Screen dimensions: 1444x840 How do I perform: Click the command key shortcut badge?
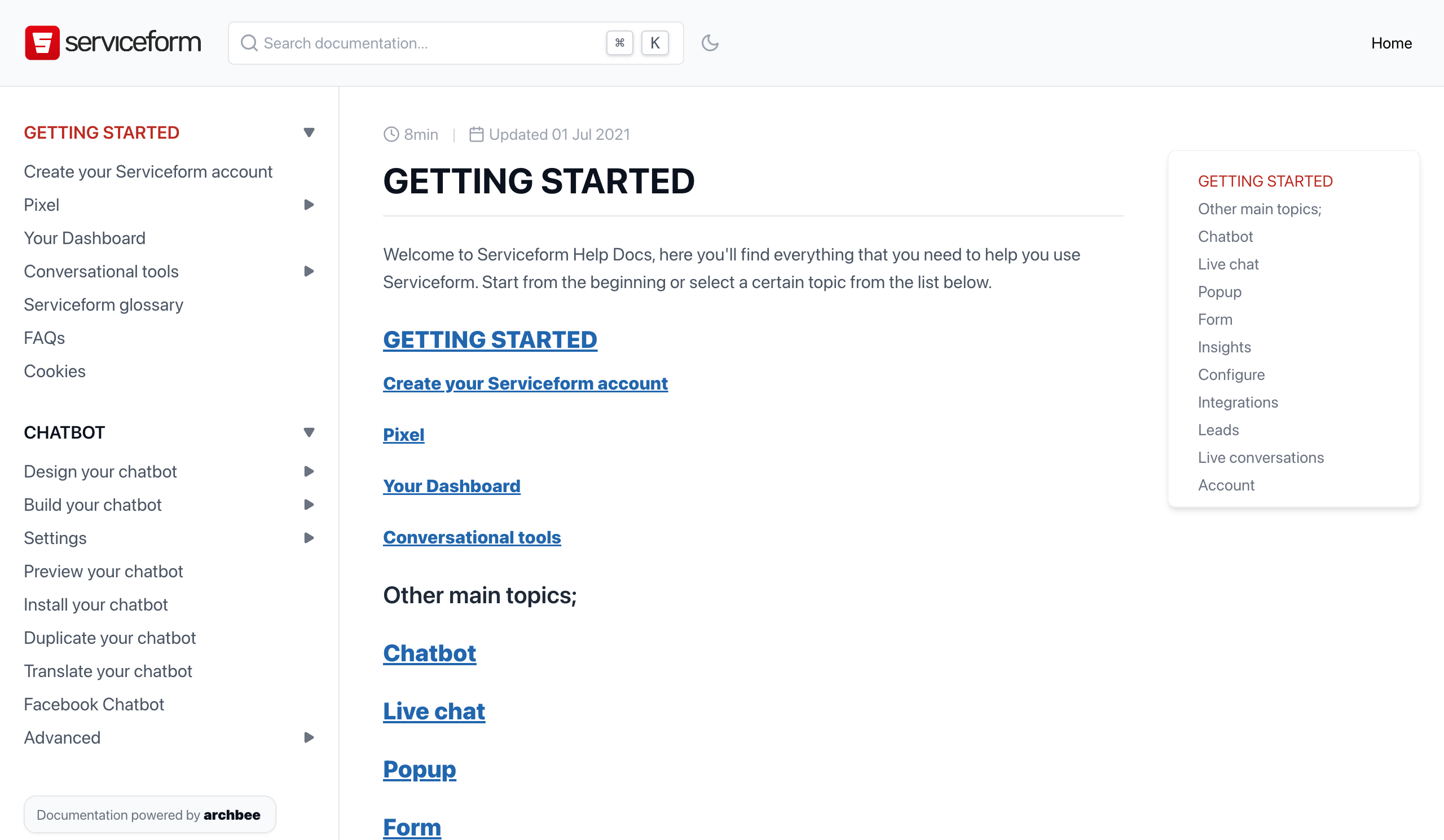(619, 43)
